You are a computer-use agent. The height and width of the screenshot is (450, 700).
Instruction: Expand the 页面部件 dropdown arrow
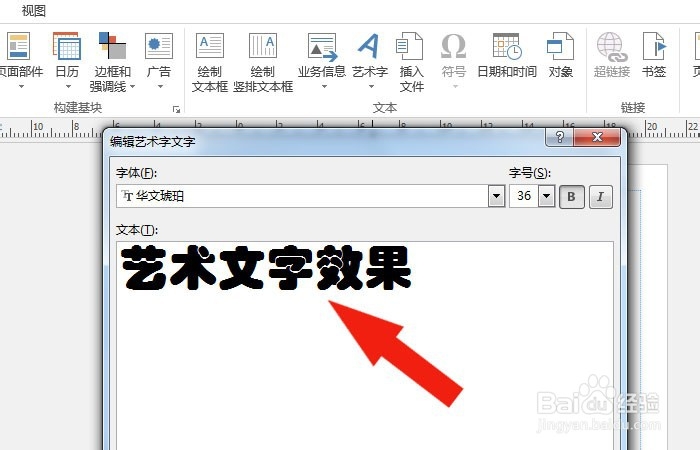(x=21, y=87)
